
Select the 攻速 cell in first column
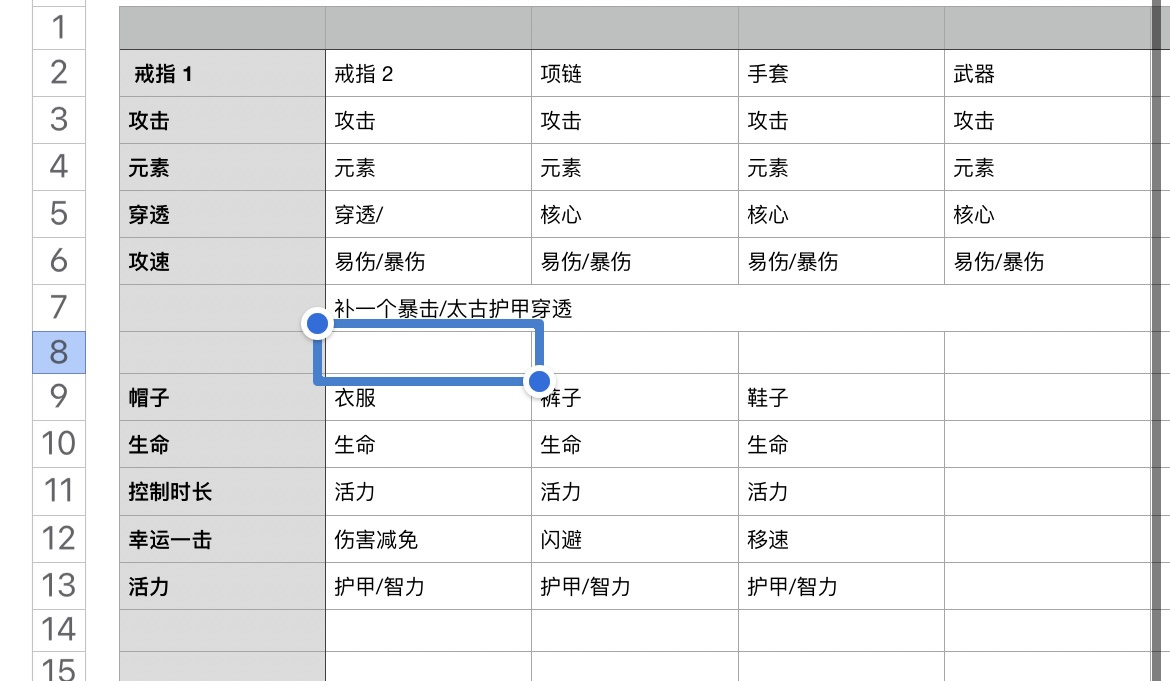pyautogui.click(x=222, y=261)
